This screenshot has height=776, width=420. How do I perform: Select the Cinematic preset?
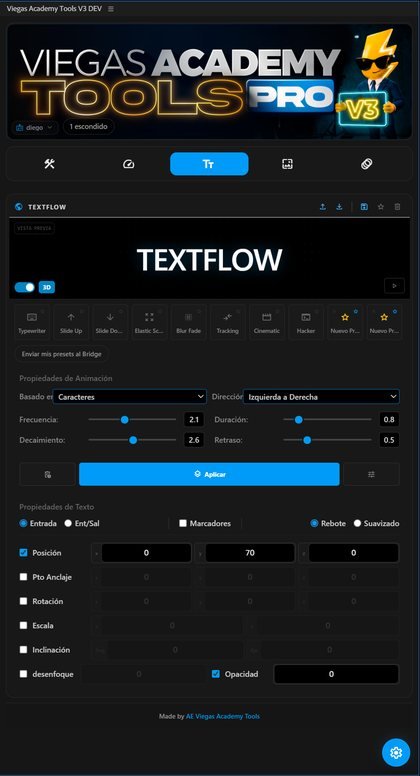coord(267,322)
